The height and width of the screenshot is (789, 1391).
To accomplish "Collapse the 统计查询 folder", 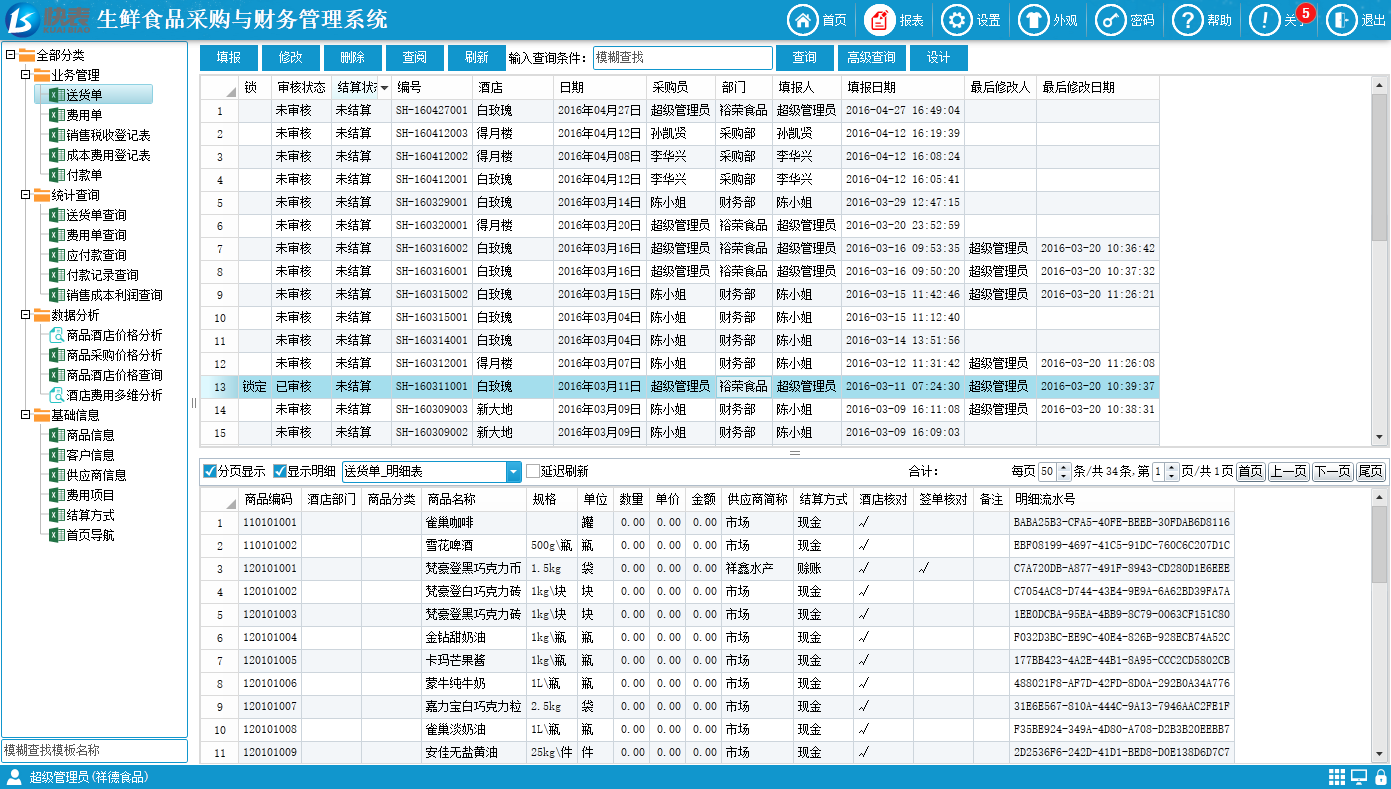I will (x=26, y=195).
